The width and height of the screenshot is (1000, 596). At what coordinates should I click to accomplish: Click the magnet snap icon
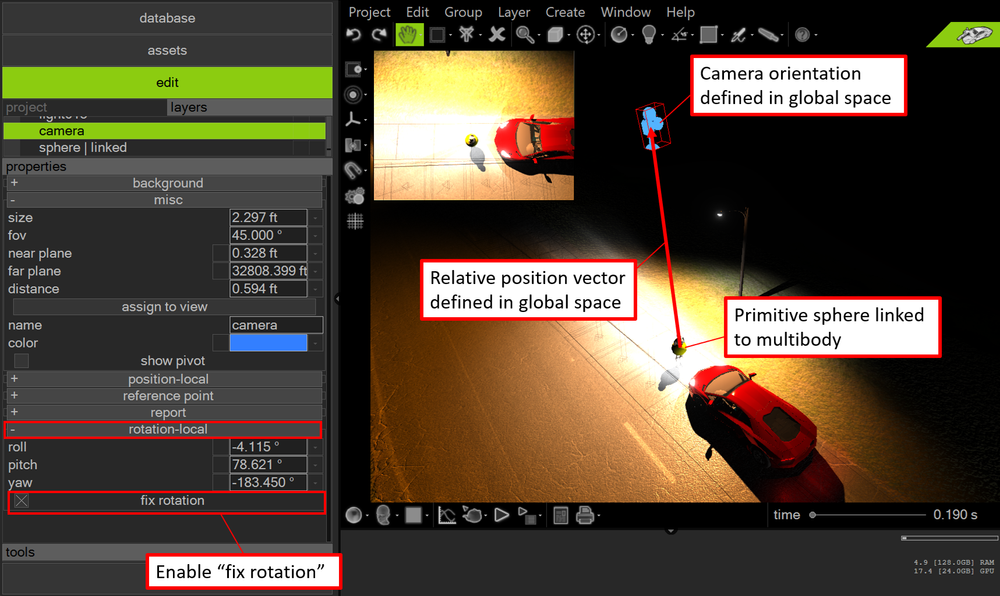click(x=353, y=170)
